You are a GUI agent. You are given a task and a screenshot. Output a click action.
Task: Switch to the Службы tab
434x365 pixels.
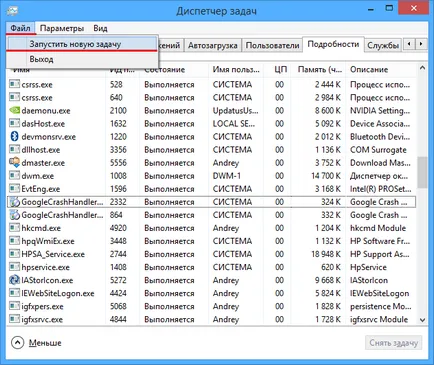[x=383, y=45]
